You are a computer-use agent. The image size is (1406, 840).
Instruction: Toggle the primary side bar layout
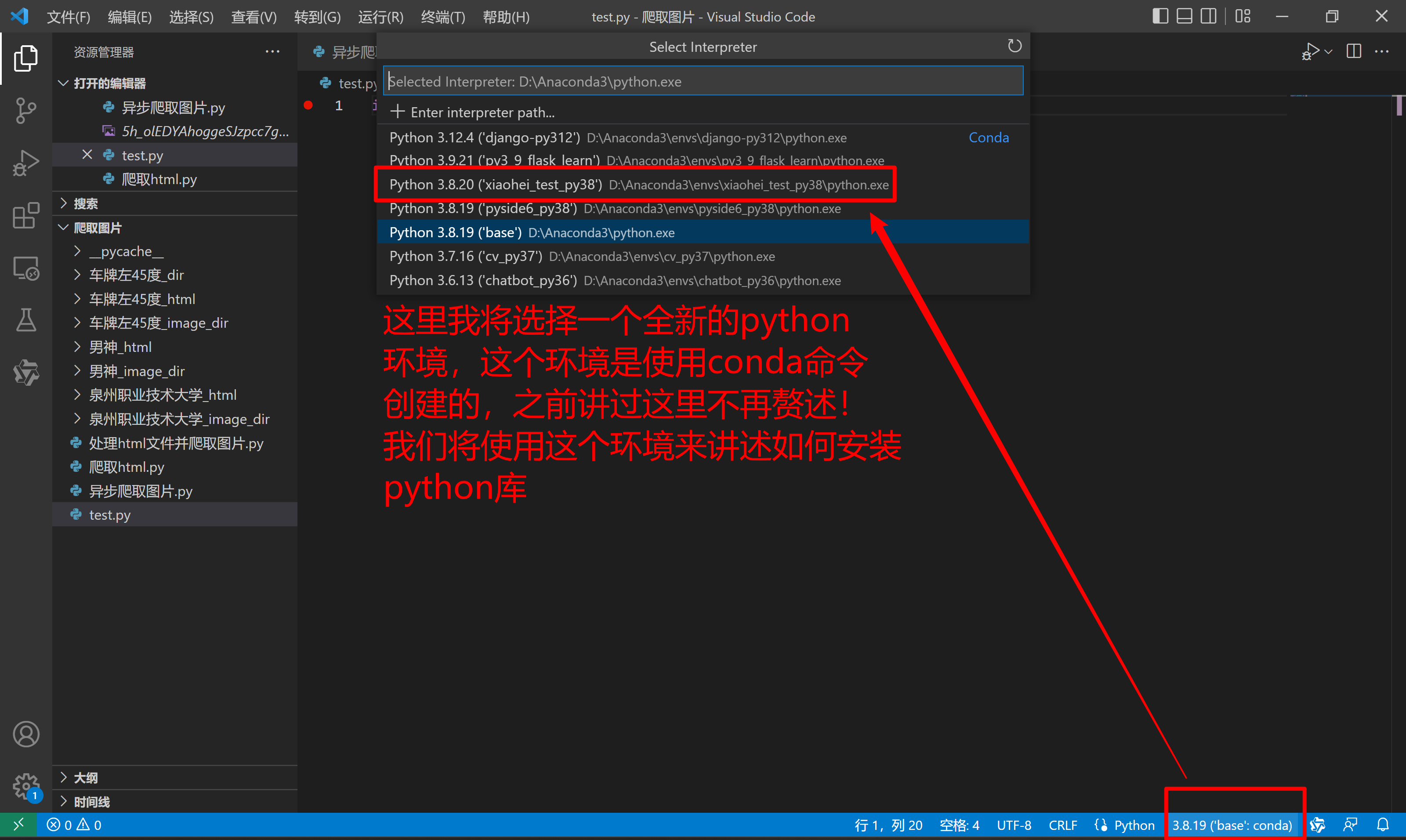coord(1160,16)
